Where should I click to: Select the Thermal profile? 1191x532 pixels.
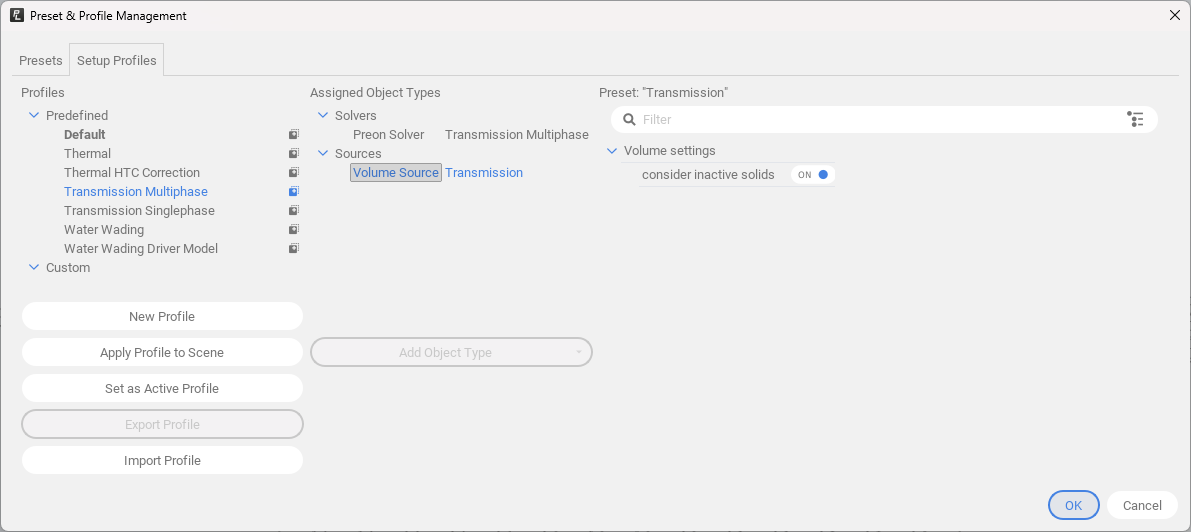point(87,154)
